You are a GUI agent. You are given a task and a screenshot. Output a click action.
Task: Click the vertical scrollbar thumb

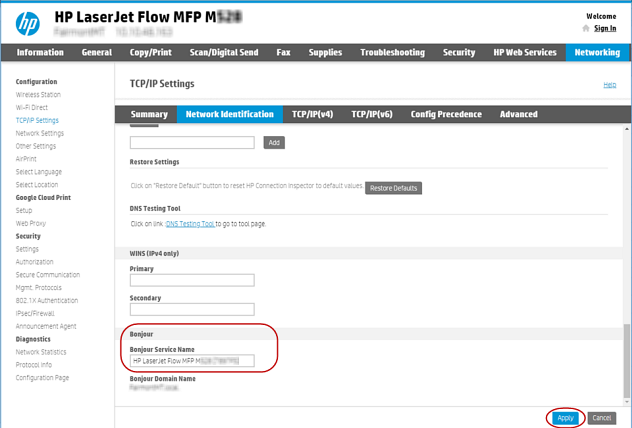[x=627, y=360]
